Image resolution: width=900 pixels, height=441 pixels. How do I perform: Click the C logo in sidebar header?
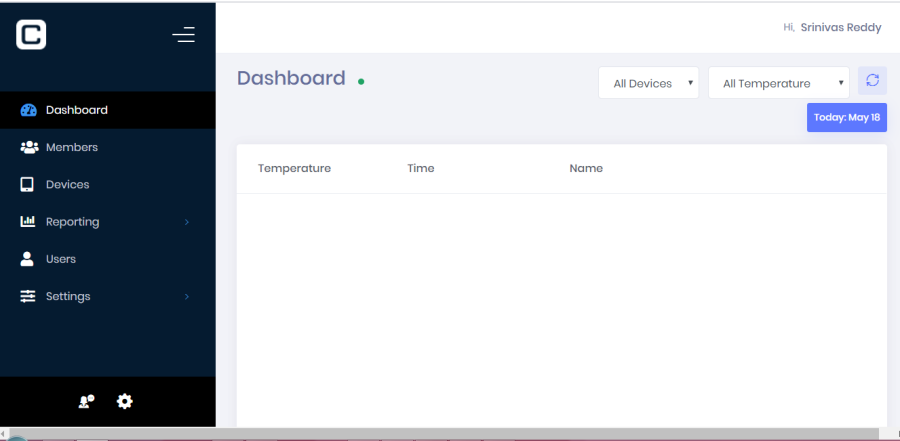[x=31, y=34]
